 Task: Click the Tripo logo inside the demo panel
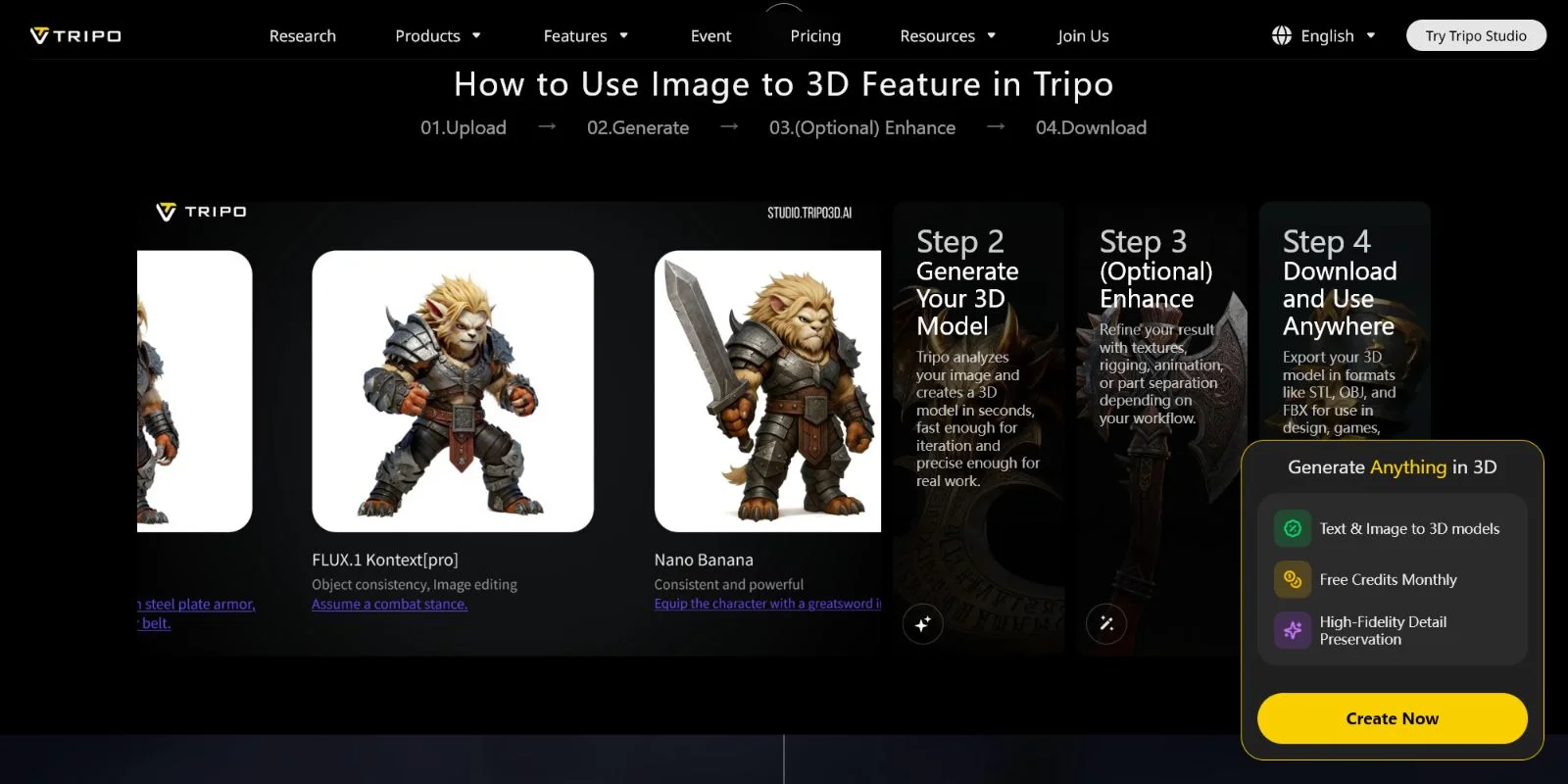[202, 212]
